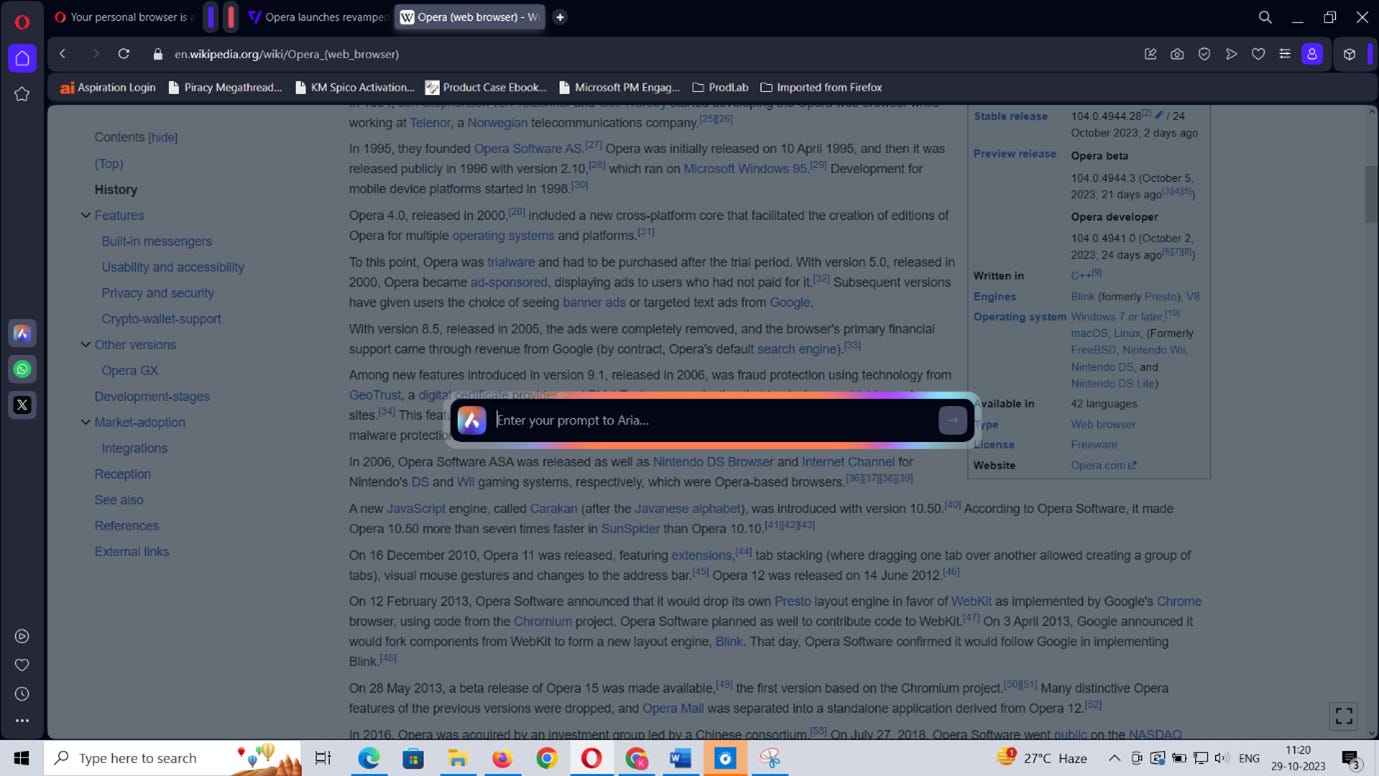1379x776 pixels.
Task: Open the Opera Mail article link
Action: (673, 708)
